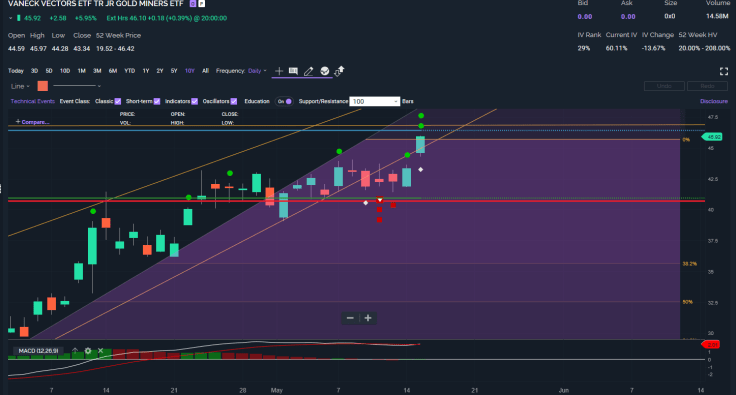Open Technical Events link
The width and height of the screenshot is (736, 395).
click(x=32, y=101)
